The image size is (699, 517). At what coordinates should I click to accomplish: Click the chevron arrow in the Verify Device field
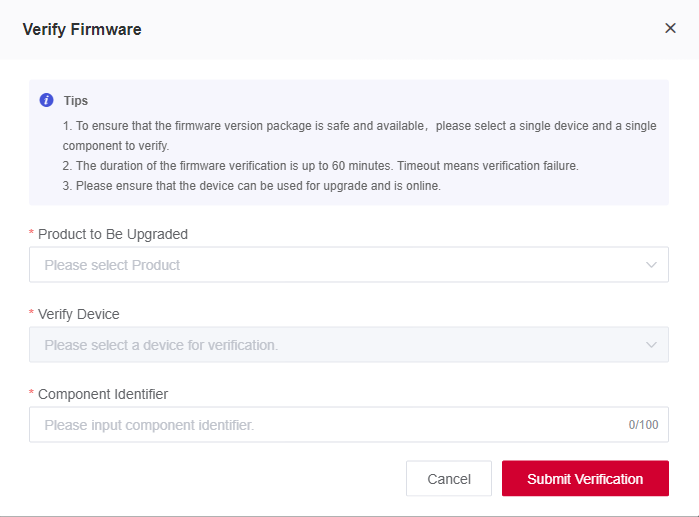tap(651, 345)
